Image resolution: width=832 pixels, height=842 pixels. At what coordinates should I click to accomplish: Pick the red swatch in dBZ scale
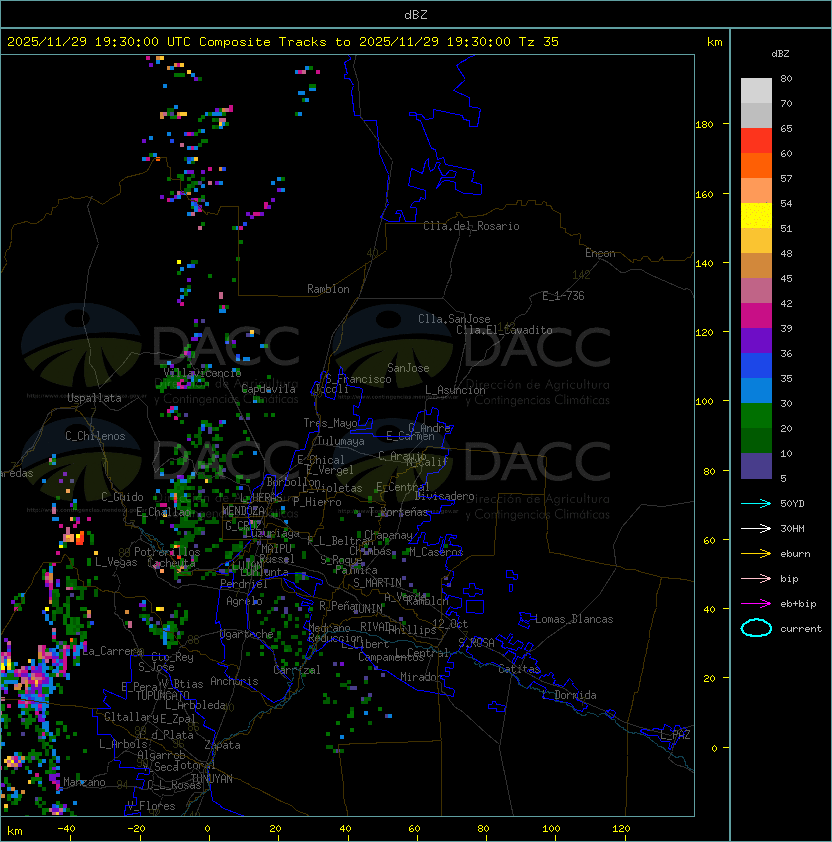tap(756, 141)
